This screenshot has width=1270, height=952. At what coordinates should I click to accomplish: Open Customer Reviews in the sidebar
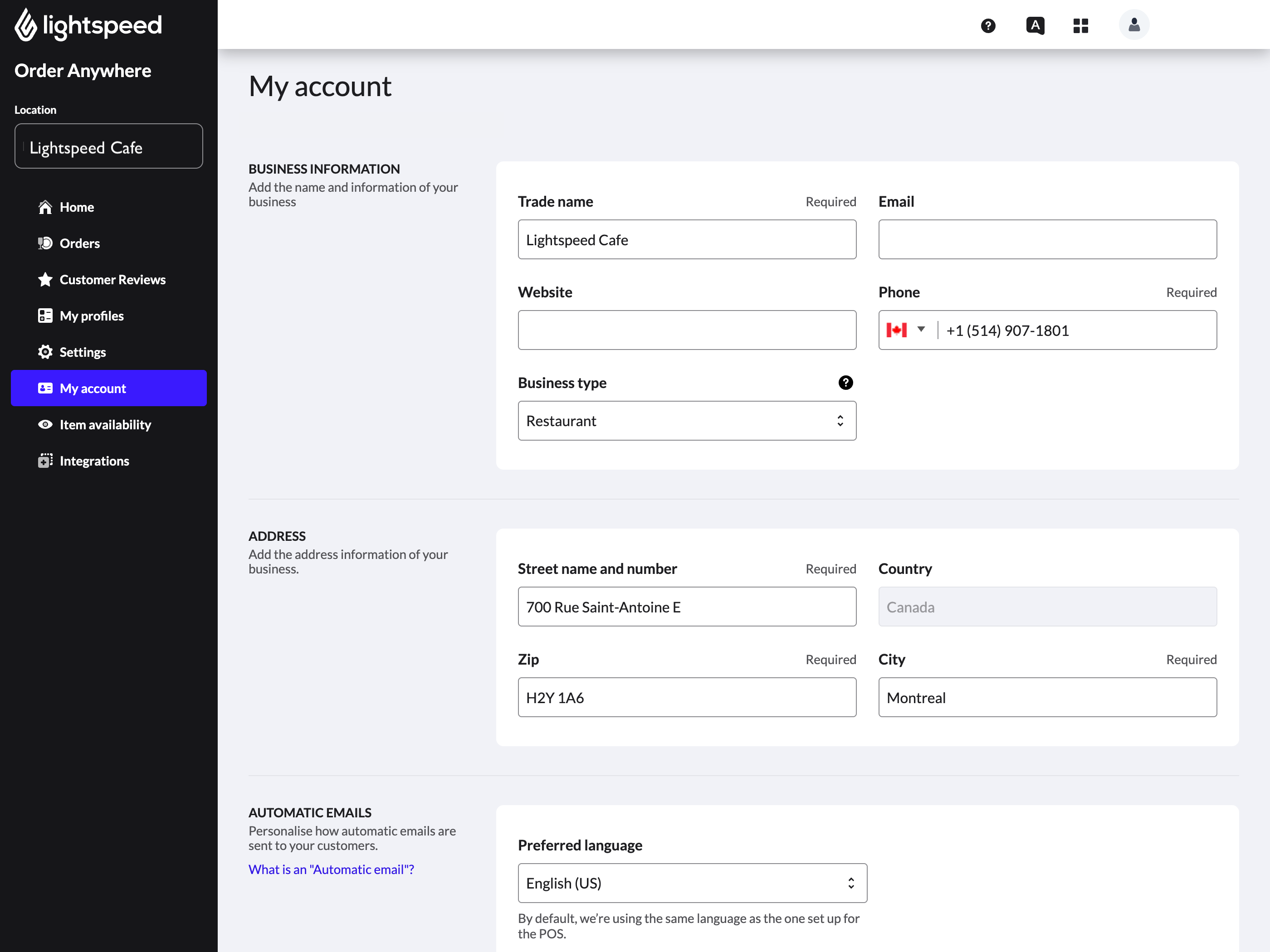pyautogui.click(x=112, y=279)
